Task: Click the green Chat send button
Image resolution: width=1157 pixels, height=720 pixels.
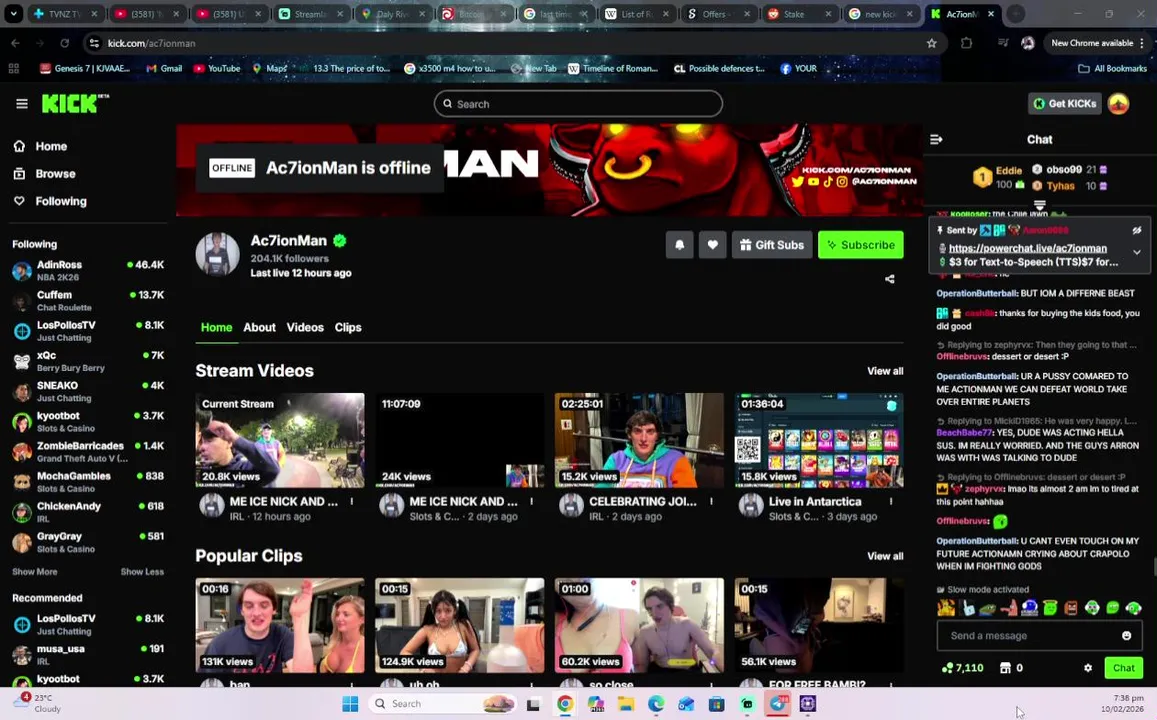Action: coord(1123,668)
